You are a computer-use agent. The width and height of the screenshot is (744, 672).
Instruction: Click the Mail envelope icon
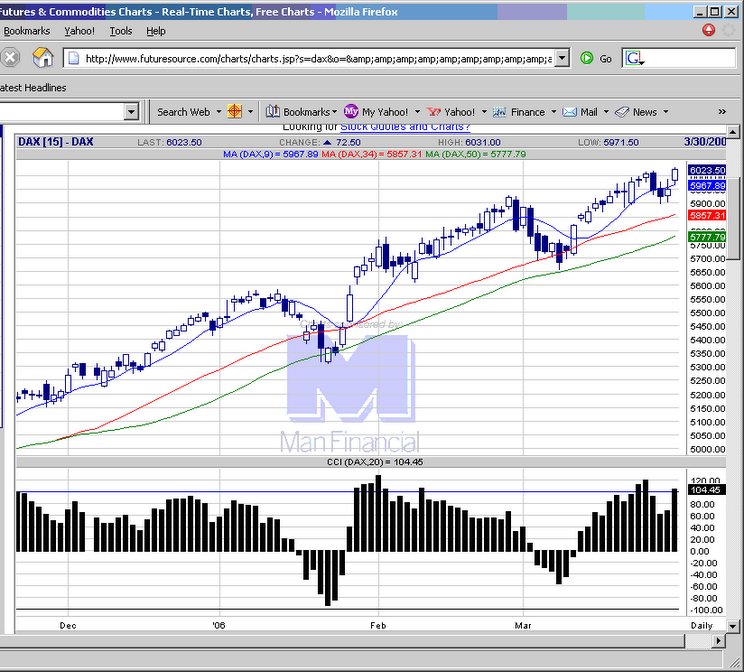click(569, 112)
